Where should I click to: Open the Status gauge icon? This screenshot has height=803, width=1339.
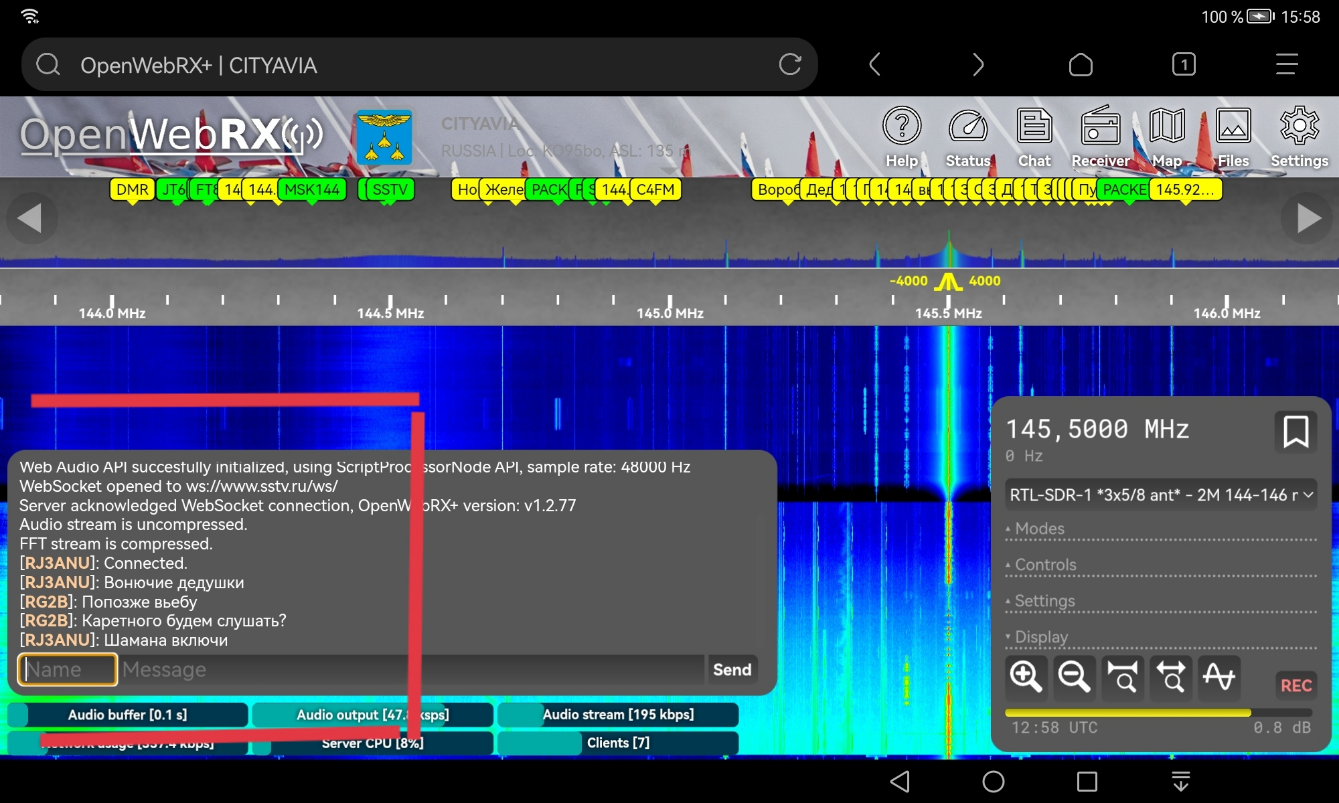(968, 138)
